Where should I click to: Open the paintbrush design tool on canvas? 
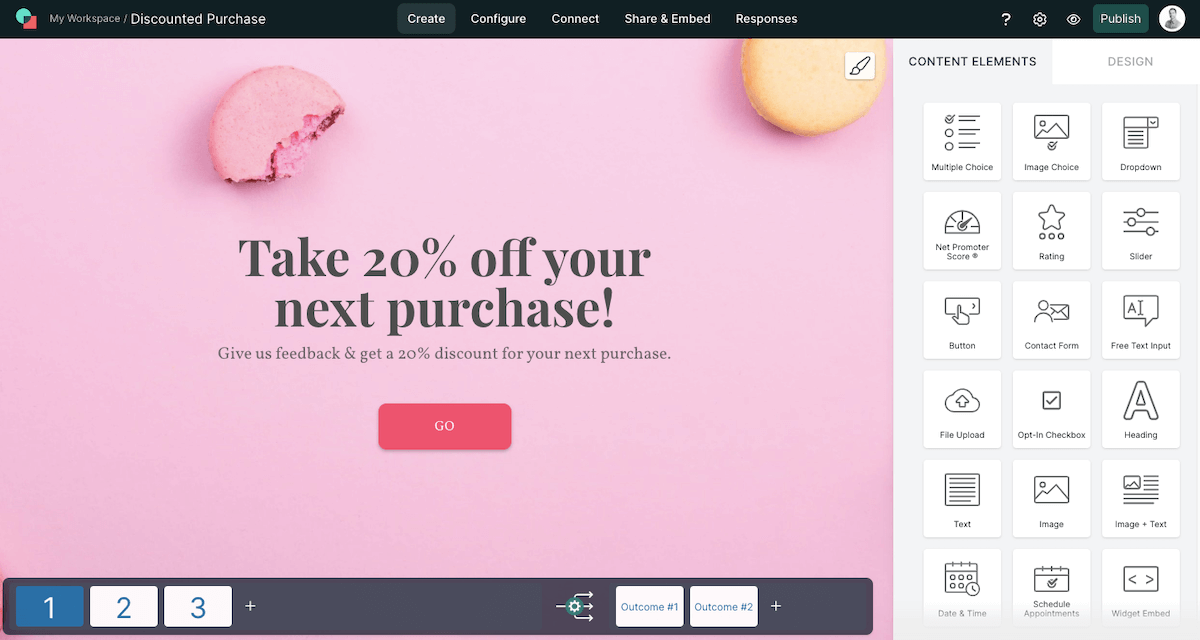click(859, 66)
